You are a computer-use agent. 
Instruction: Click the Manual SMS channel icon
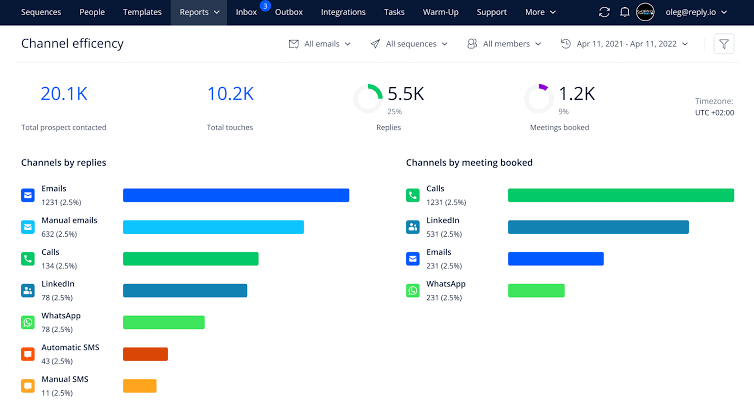click(28, 386)
